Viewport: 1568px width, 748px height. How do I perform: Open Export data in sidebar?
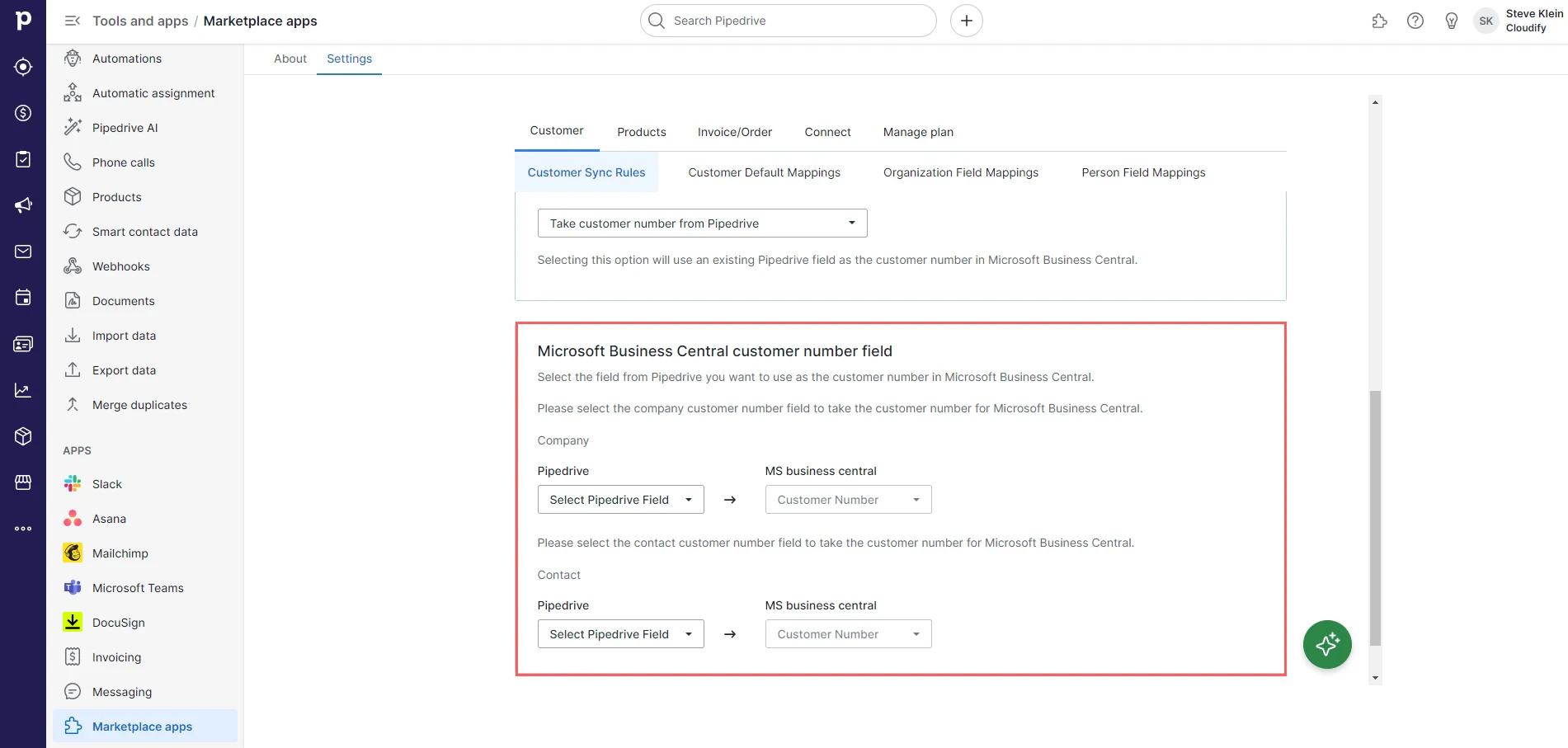click(x=145, y=370)
